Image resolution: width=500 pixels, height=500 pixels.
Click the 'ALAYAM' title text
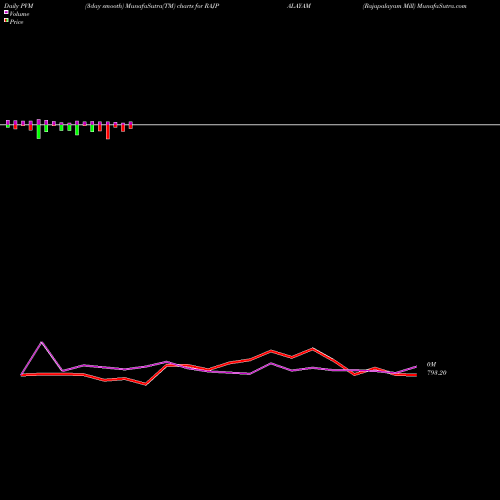point(299,6)
